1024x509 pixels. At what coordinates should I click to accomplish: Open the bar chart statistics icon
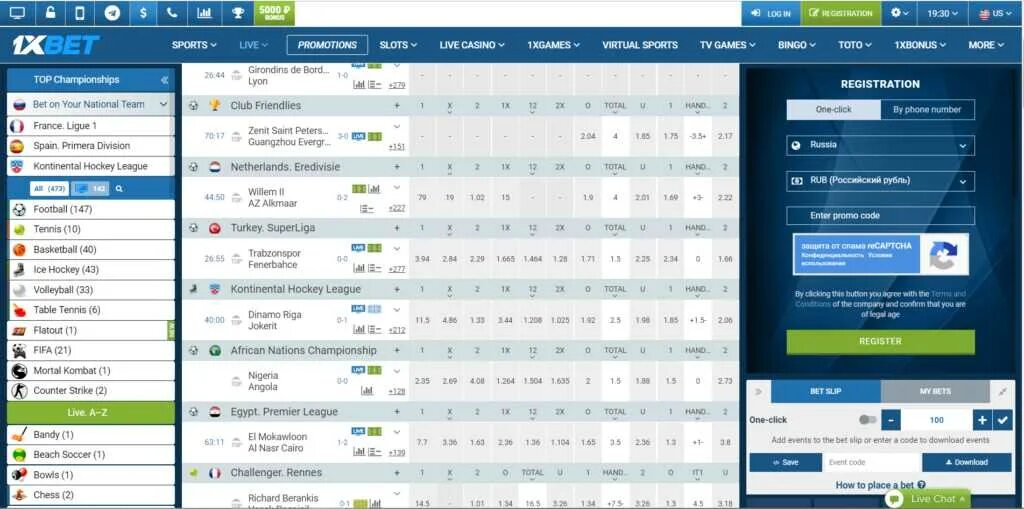204,13
